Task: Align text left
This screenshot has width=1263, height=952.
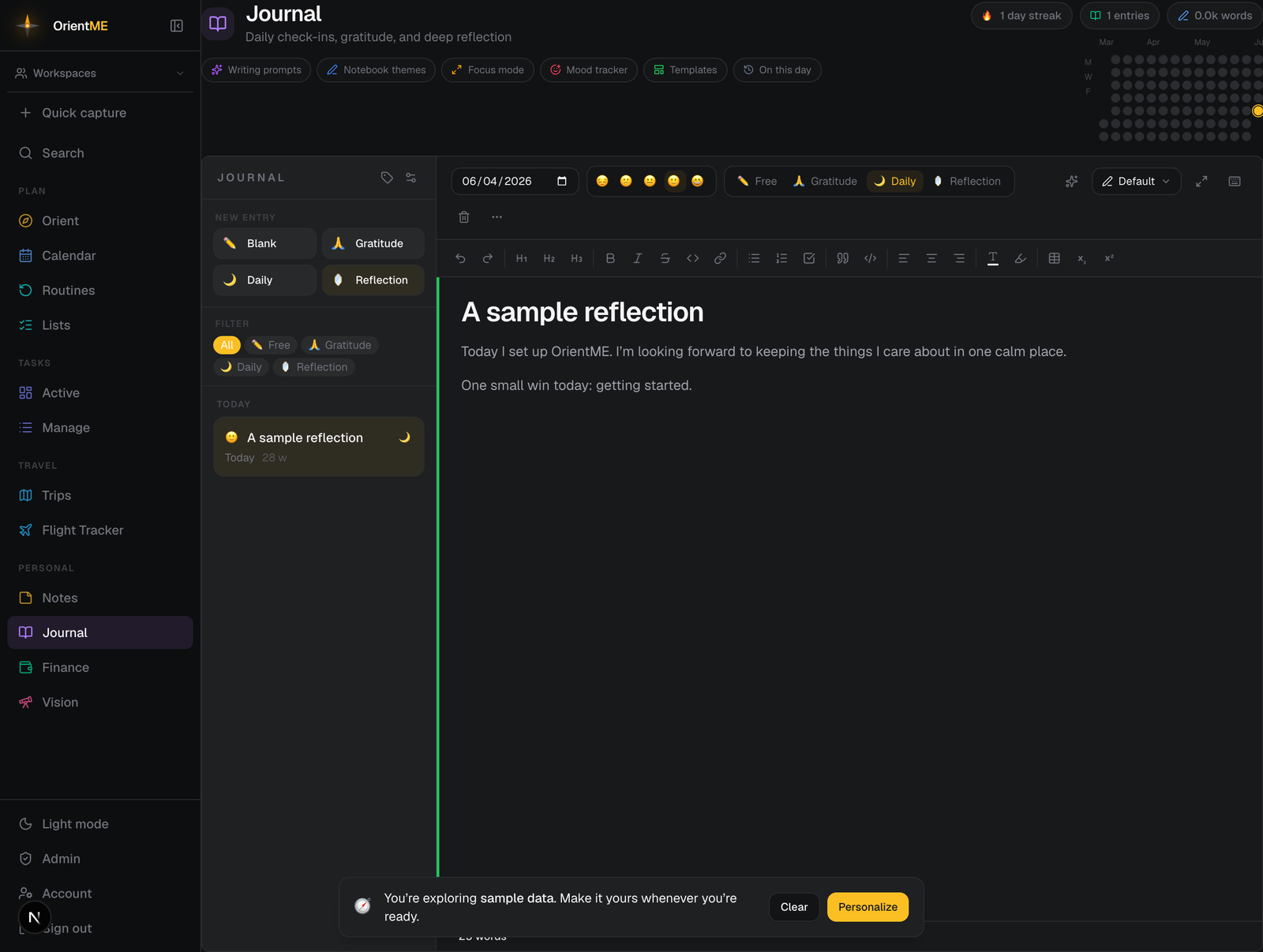Action: point(904,258)
